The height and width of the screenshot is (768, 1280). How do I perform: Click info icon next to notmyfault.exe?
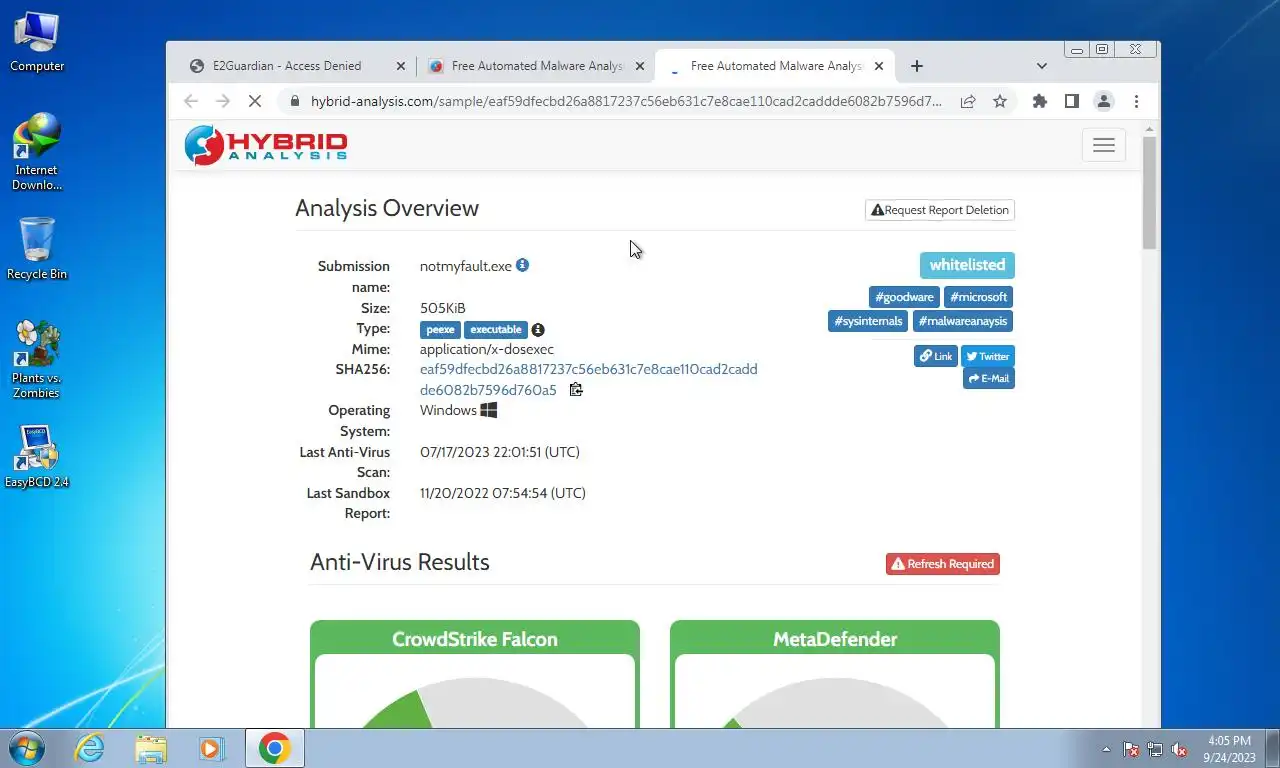point(522,265)
